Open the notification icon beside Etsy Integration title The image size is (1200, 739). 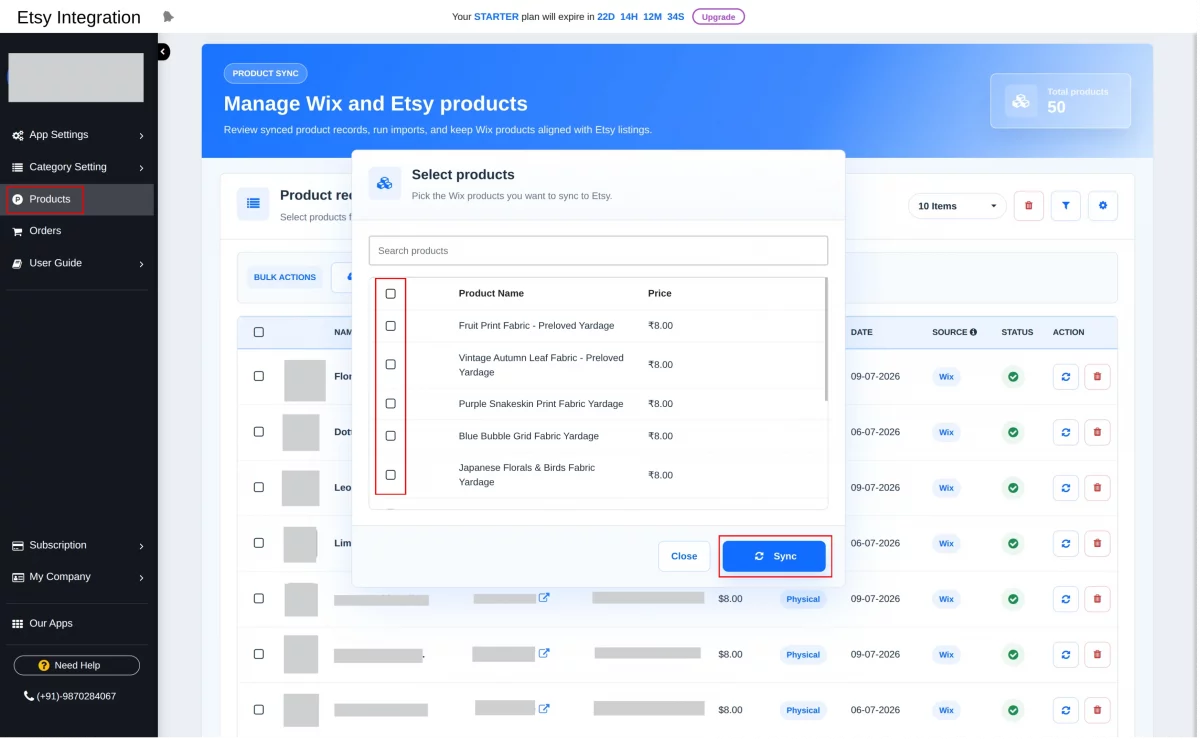coord(168,17)
